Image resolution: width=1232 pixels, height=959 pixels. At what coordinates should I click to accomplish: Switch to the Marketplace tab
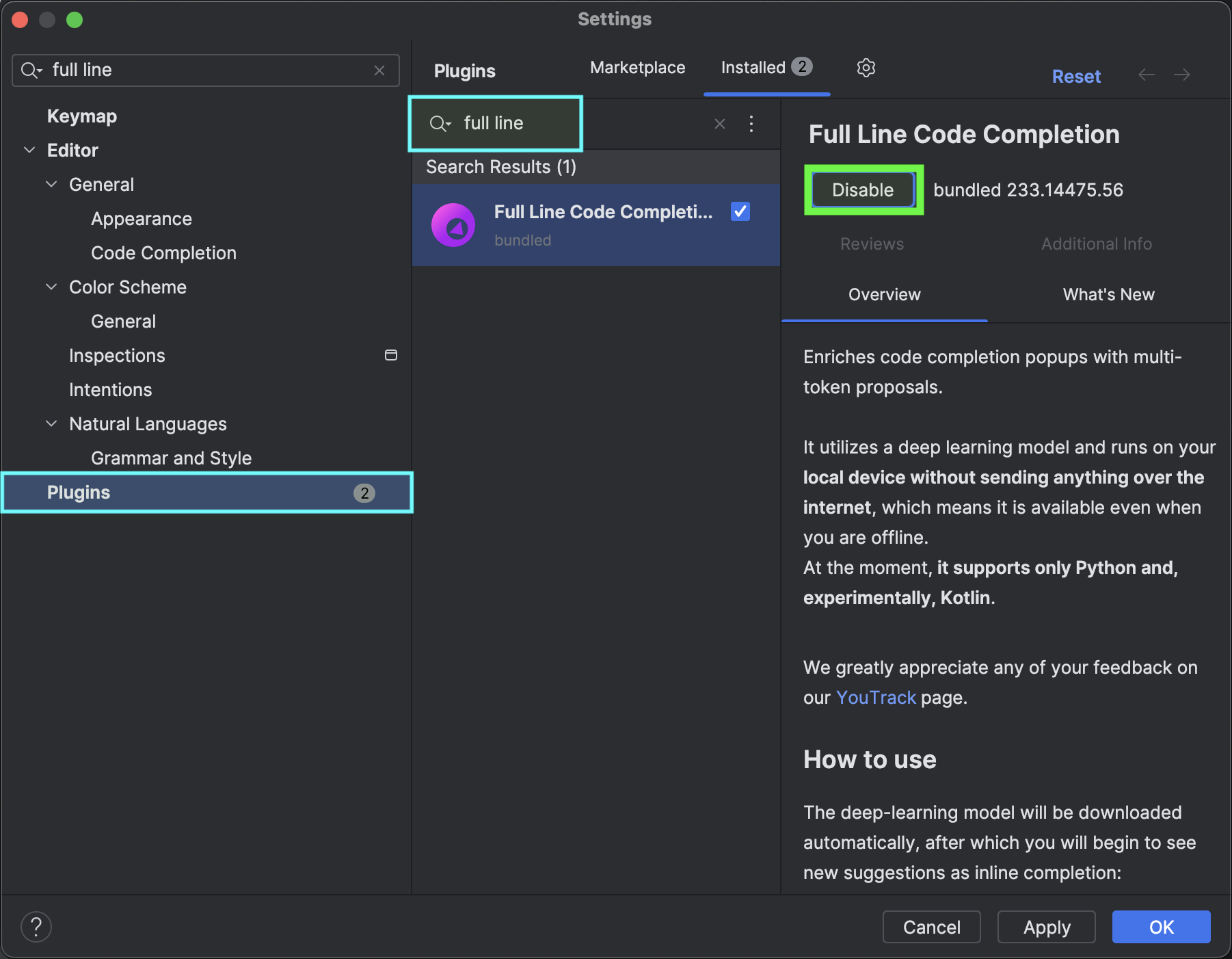[637, 68]
